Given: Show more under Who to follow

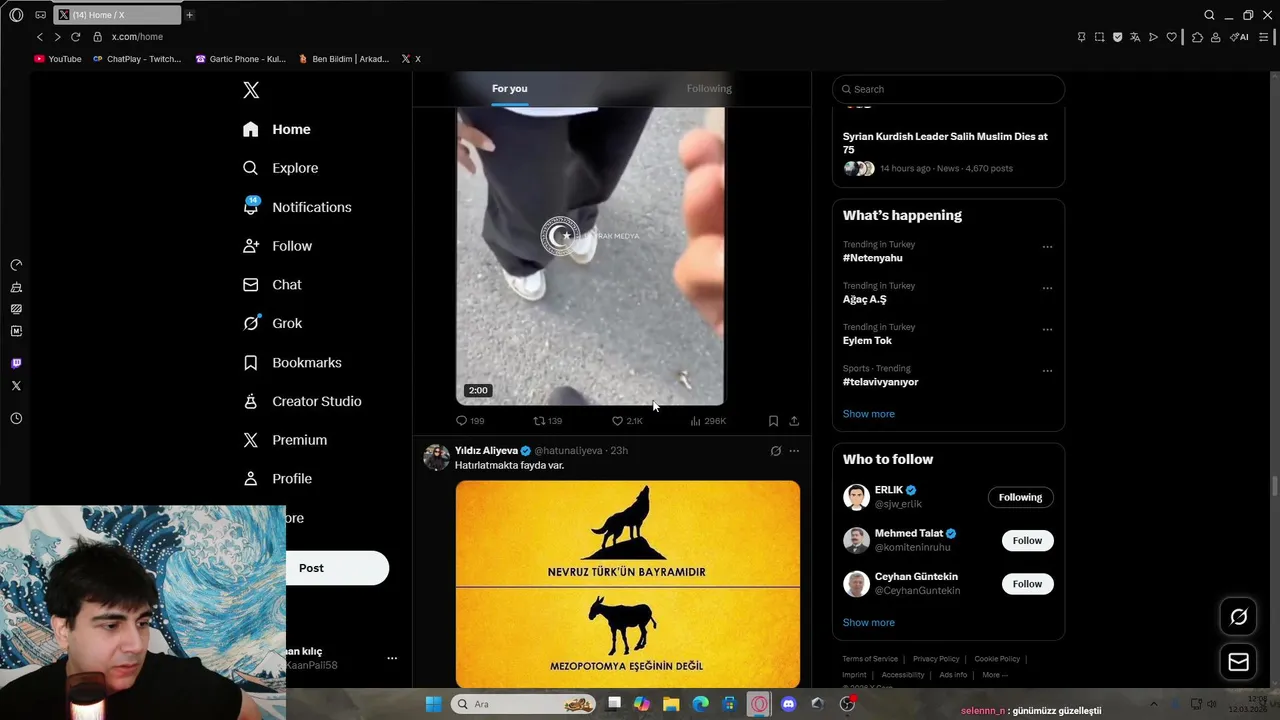Looking at the screenshot, I should point(868,622).
